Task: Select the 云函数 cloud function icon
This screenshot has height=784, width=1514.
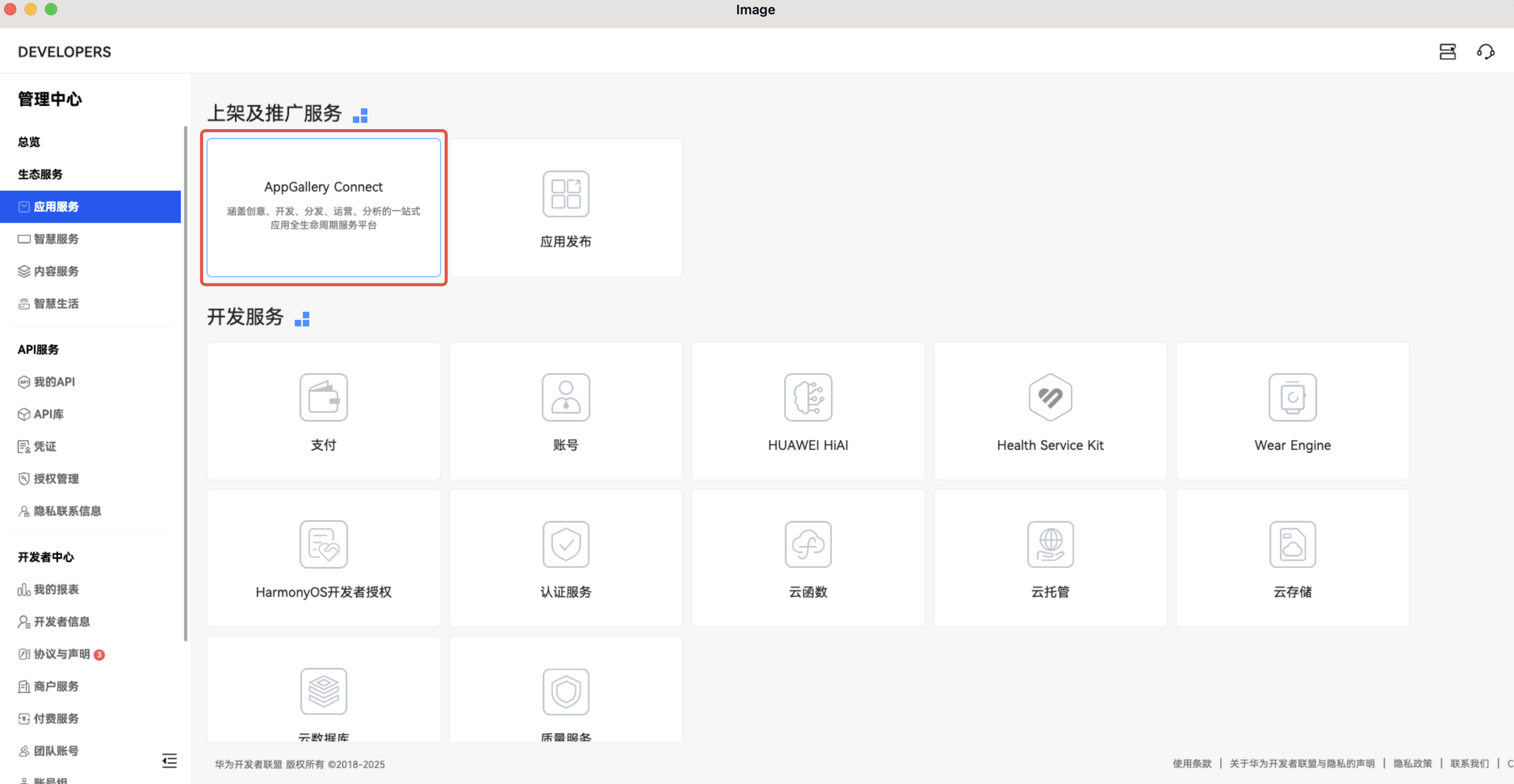Action: click(808, 544)
